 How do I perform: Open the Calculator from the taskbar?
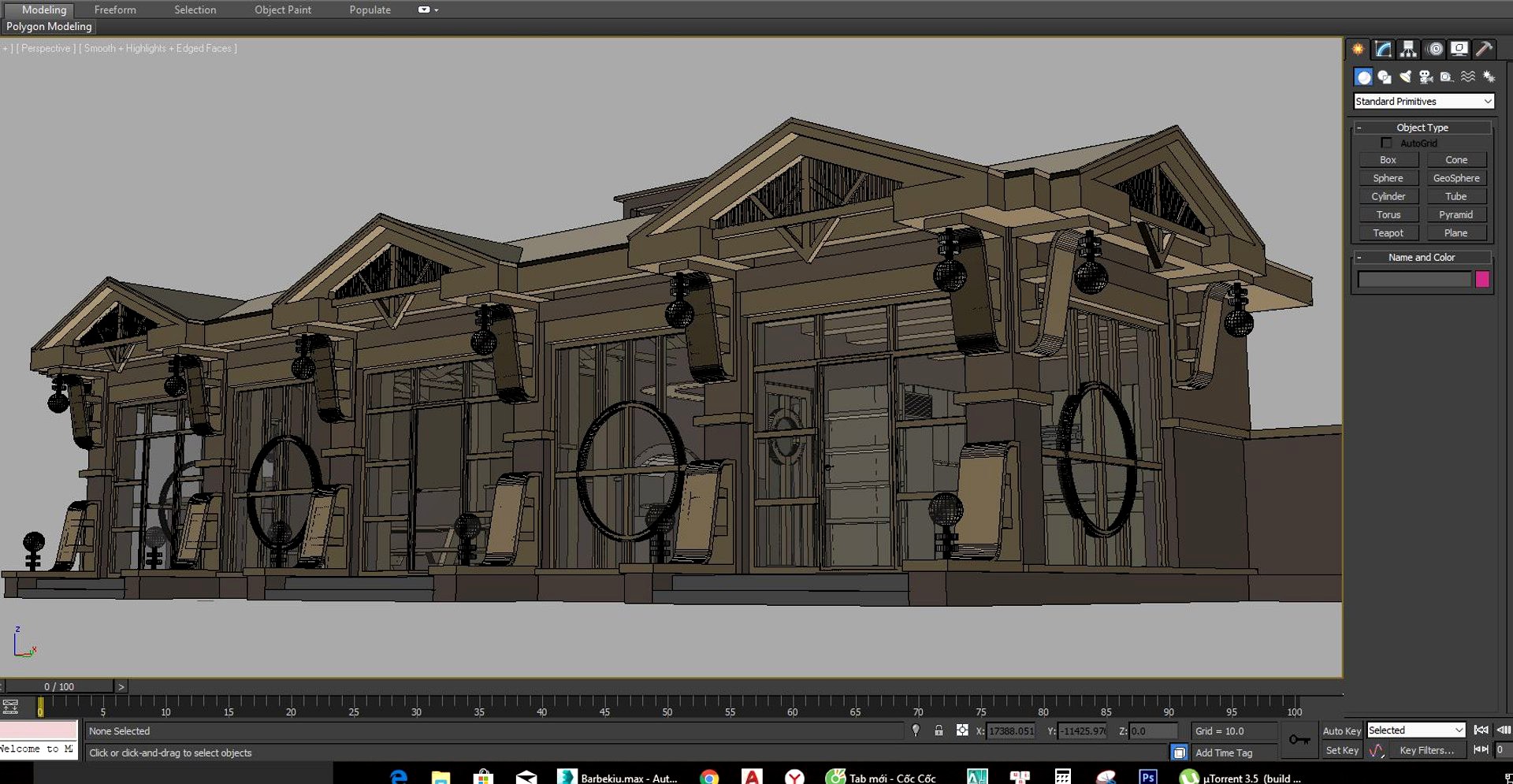(1062, 777)
